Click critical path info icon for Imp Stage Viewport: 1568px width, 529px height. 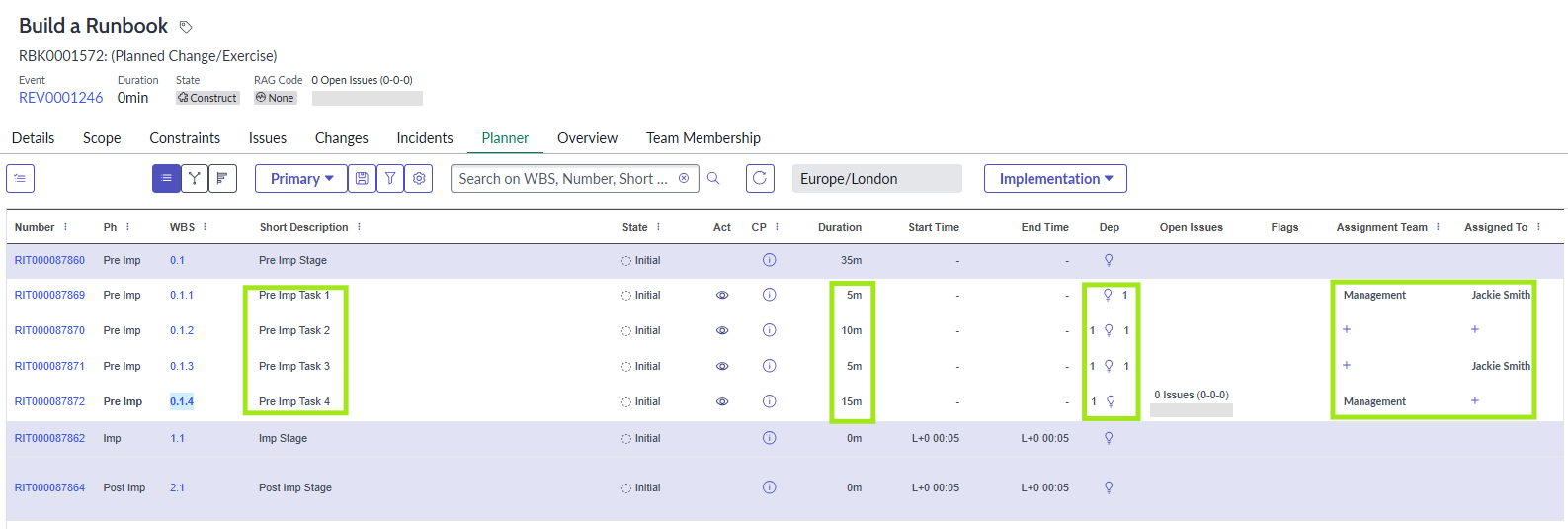[x=769, y=438]
